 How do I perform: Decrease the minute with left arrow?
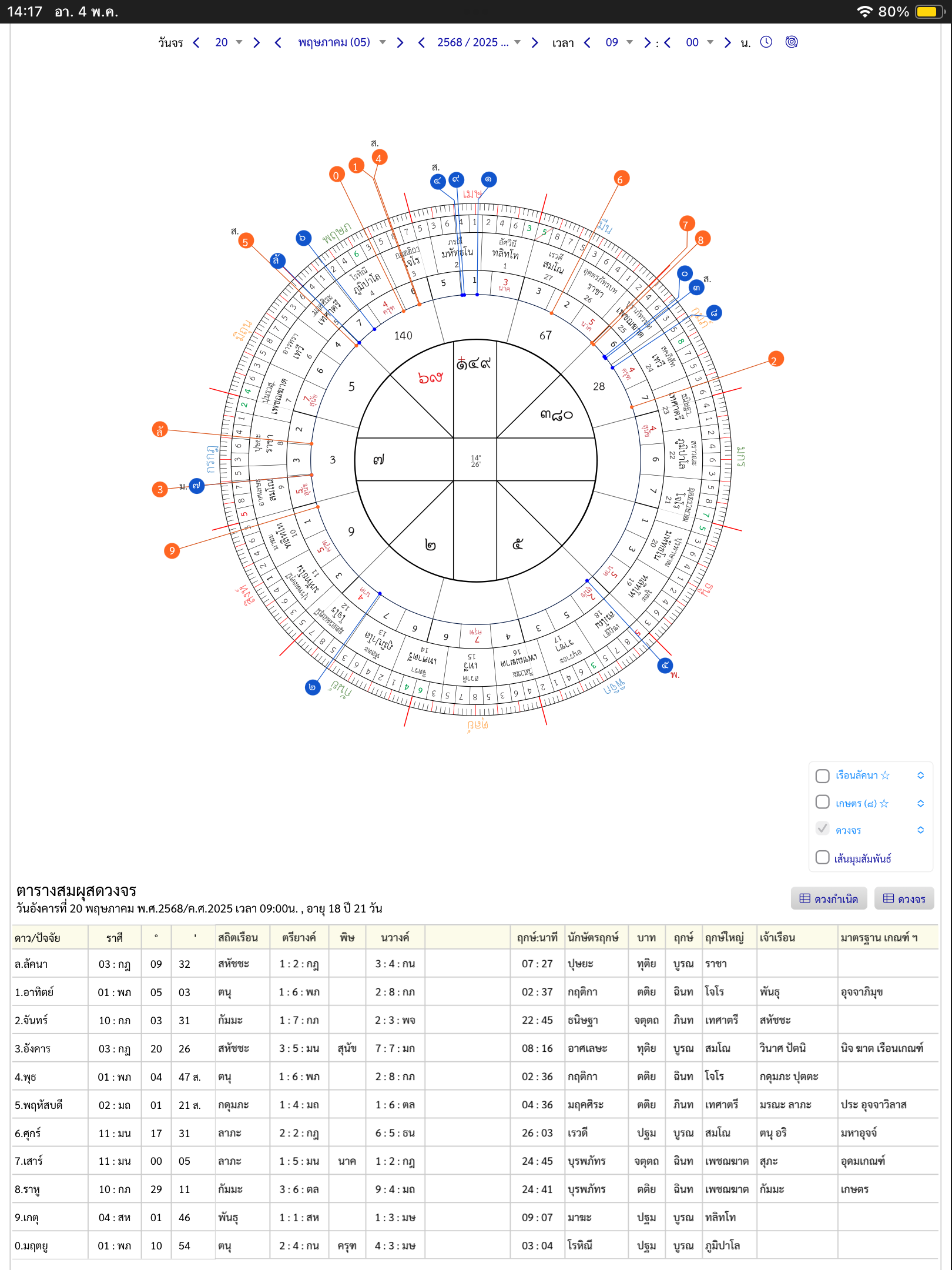[668, 42]
